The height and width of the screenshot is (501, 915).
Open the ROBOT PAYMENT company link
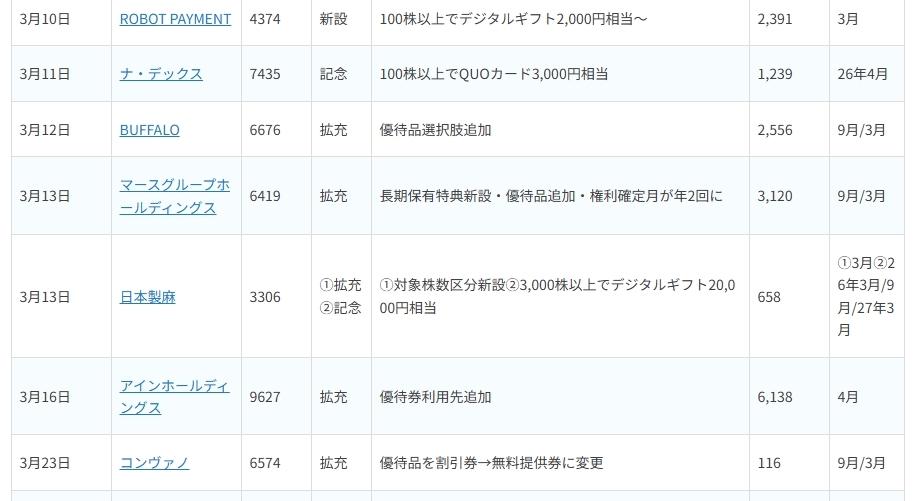pyautogui.click(x=175, y=19)
